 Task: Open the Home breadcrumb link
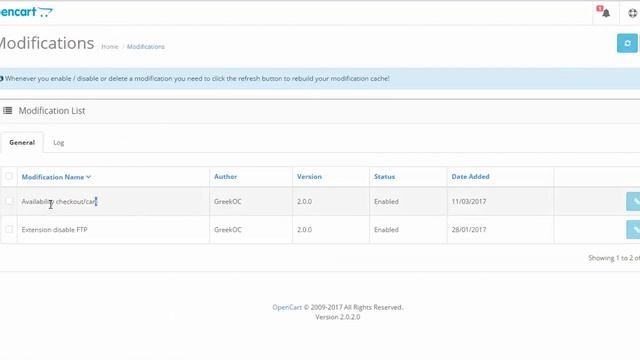pyautogui.click(x=109, y=47)
